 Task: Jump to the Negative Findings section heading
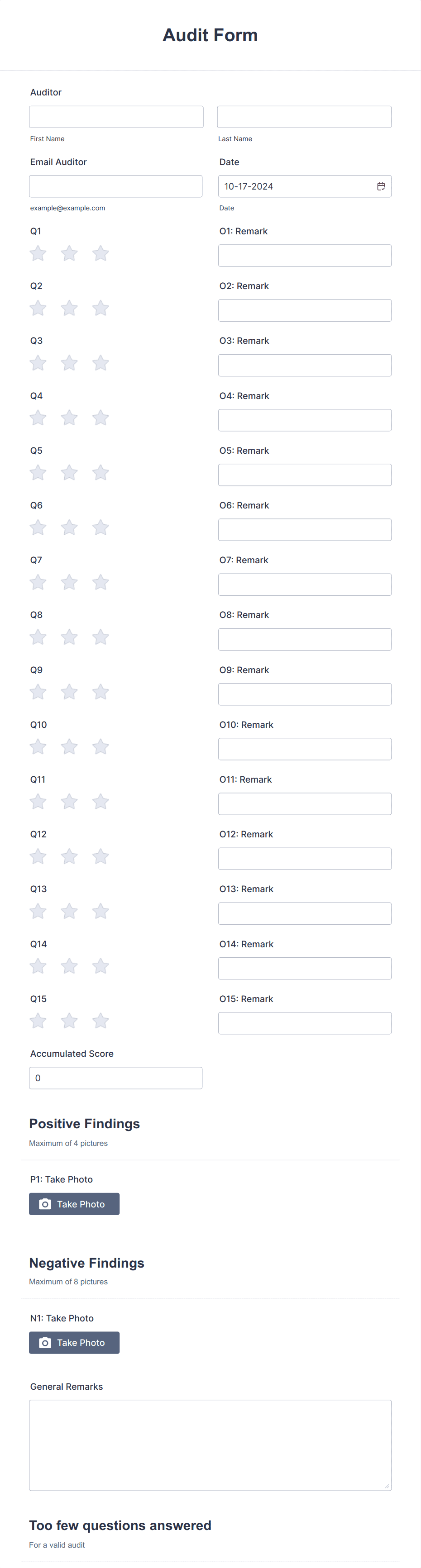tap(86, 1263)
